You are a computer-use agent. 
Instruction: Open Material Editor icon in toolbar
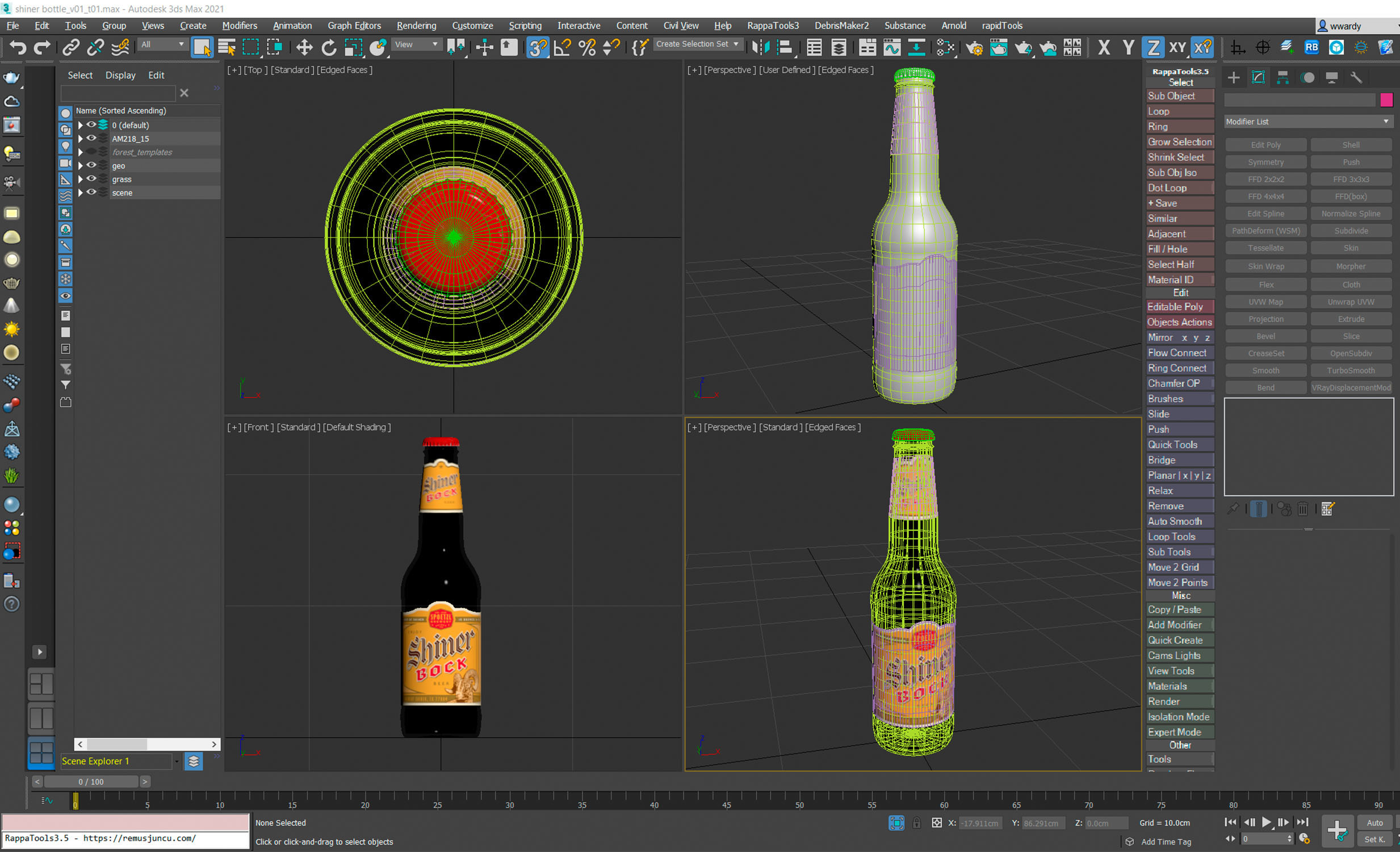point(945,47)
